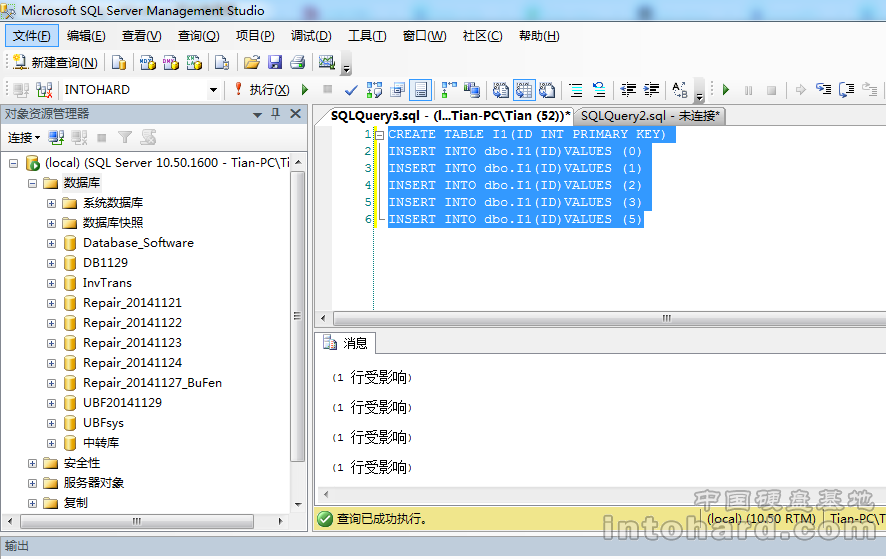Click Specify Values for Template Parameters icon
The image size is (886, 559).
pyautogui.click(x=680, y=90)
